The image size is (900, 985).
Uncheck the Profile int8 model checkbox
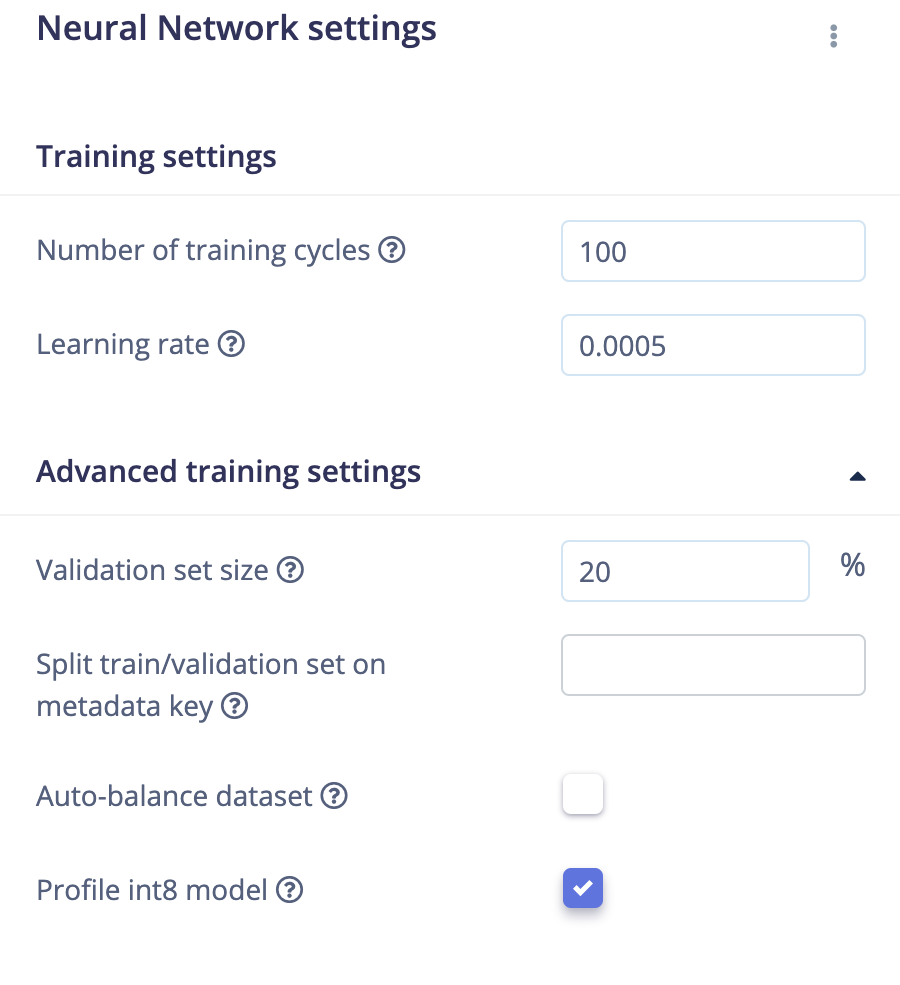[583, 888]
